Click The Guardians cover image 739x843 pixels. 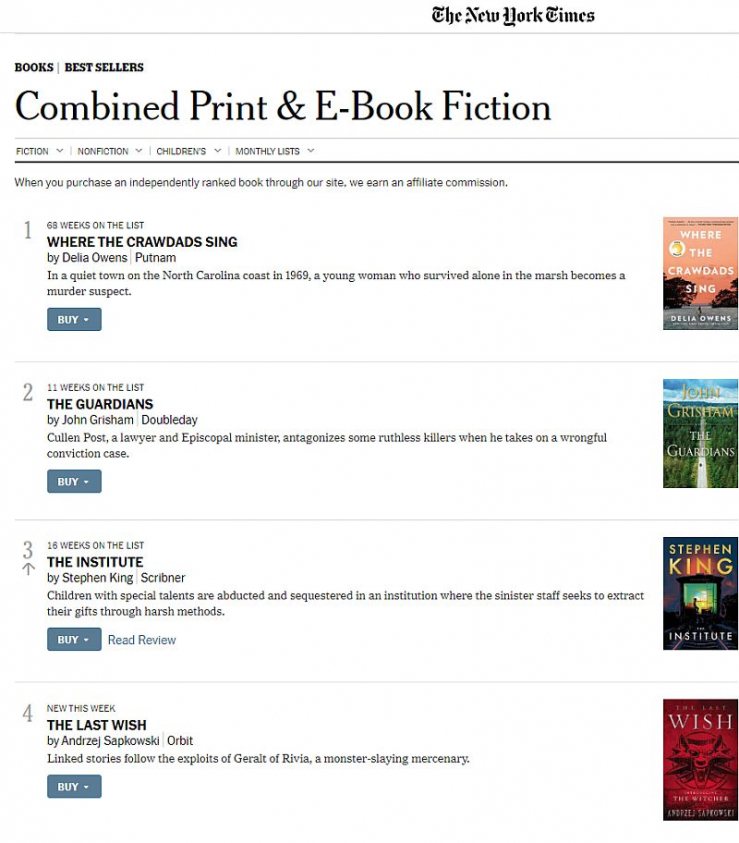pyautogui.click(x=699, y=432)
